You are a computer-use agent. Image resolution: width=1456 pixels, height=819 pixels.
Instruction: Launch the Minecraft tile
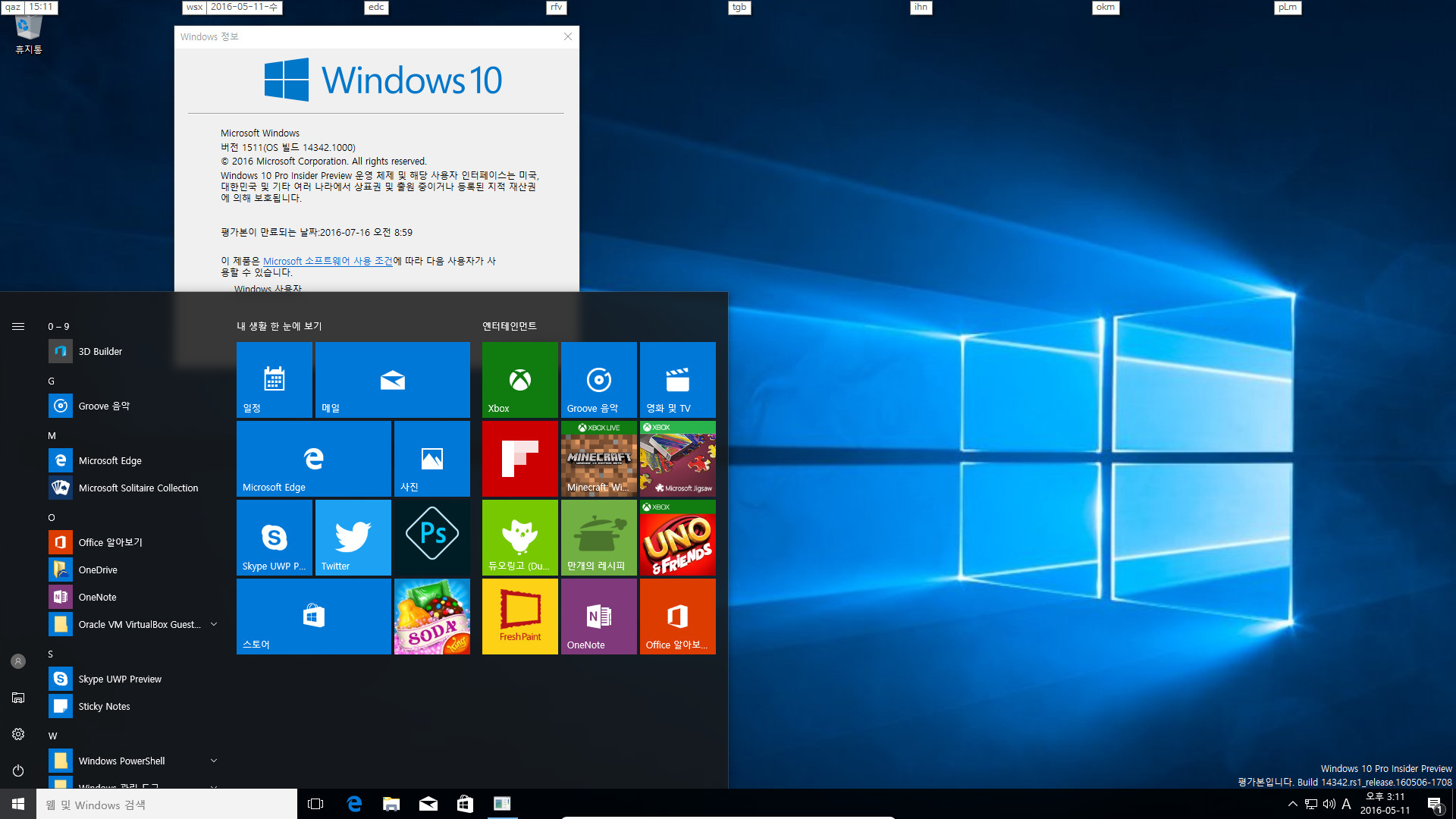click(x=599, y=459)
